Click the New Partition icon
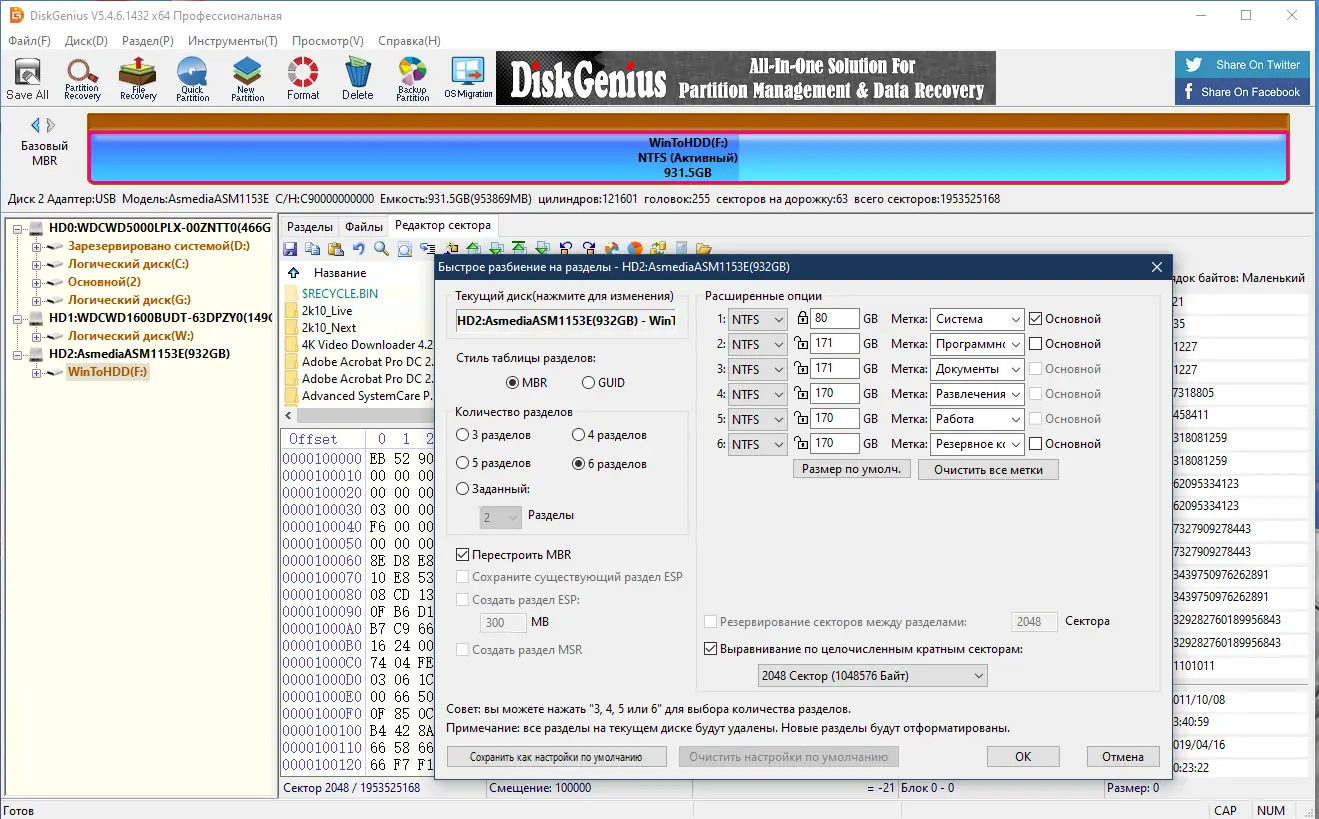Image resolution: width=1319 pixels, height=819 pixels. click(246, 79)
